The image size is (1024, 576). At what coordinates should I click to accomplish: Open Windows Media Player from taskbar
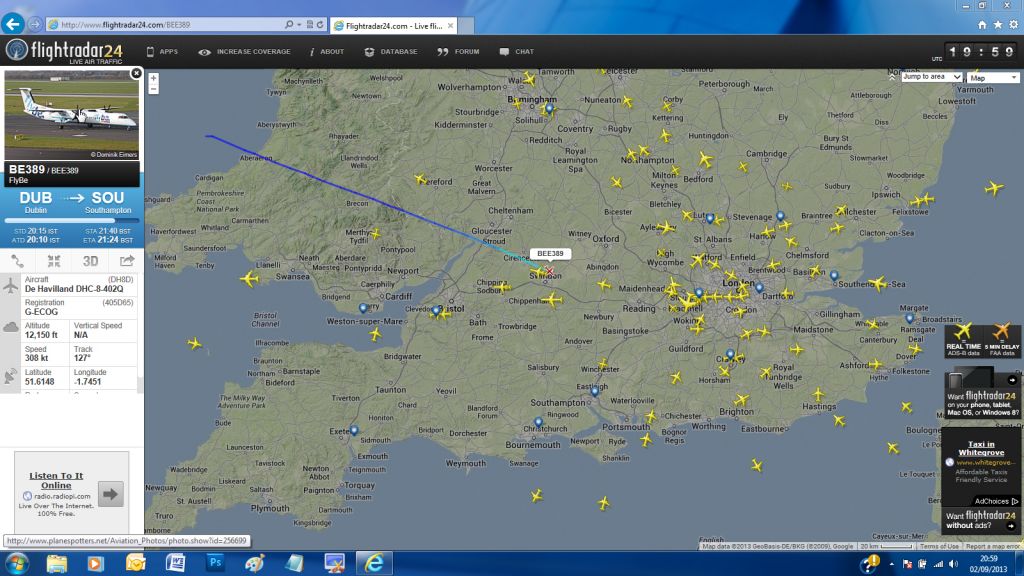[96, 563]
